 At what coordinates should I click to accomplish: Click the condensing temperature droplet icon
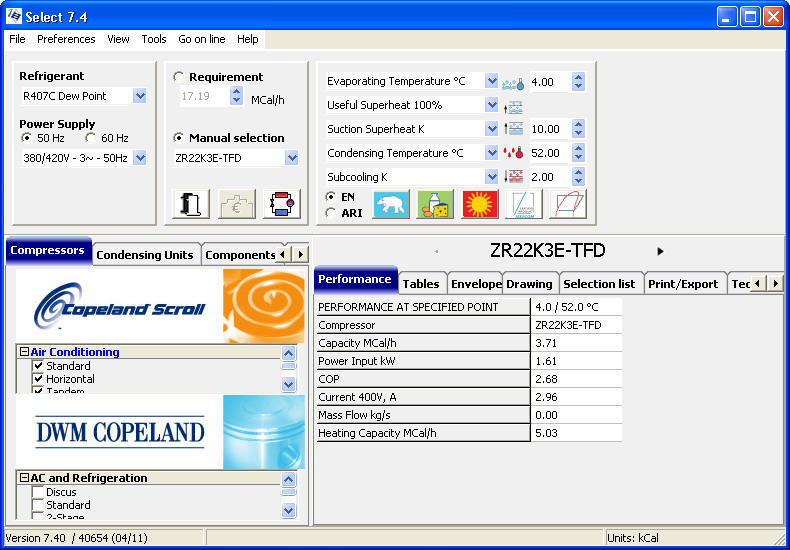tap(513, 153)
